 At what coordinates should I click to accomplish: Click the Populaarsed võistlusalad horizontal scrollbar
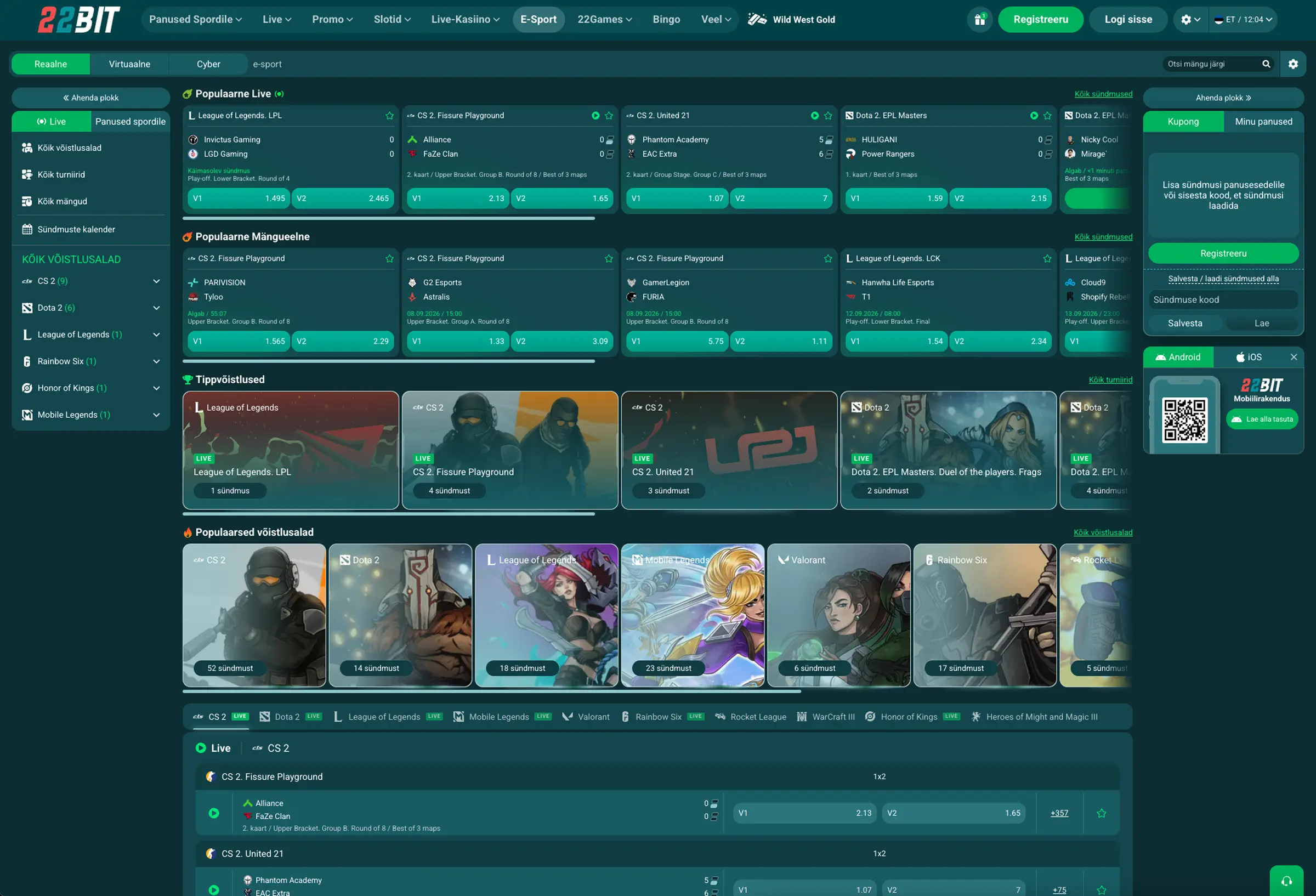click(x=491, y=691)
